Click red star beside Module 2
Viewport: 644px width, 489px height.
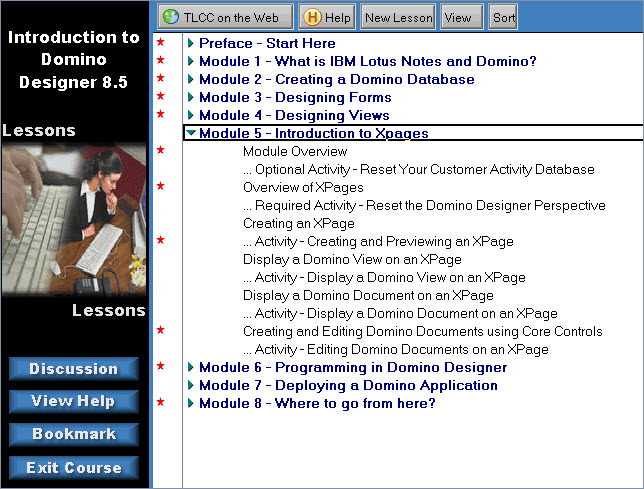tap(161, 78)
